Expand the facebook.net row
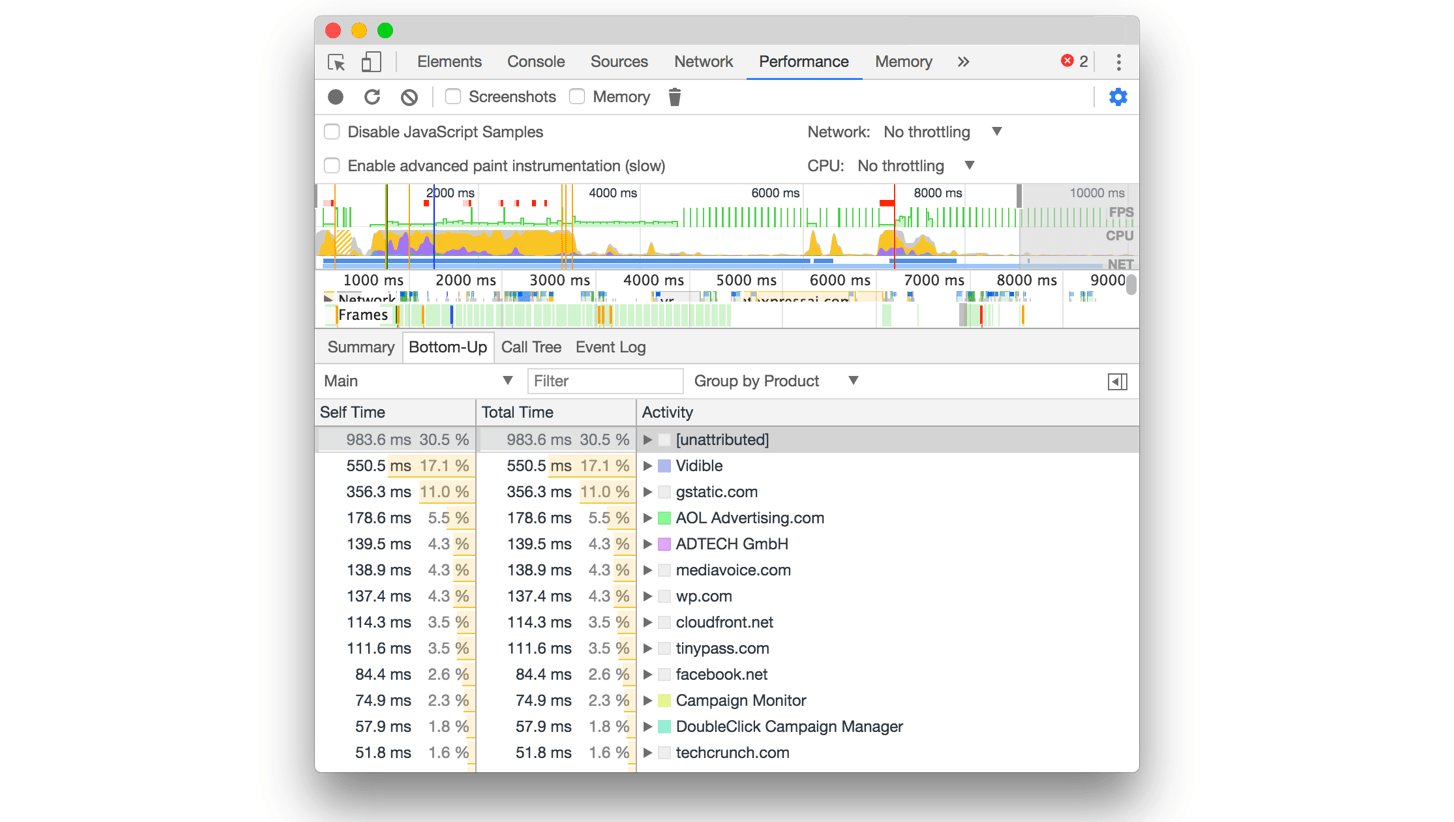The width and height of the screenshot is (1454, 822). [648, 674]
